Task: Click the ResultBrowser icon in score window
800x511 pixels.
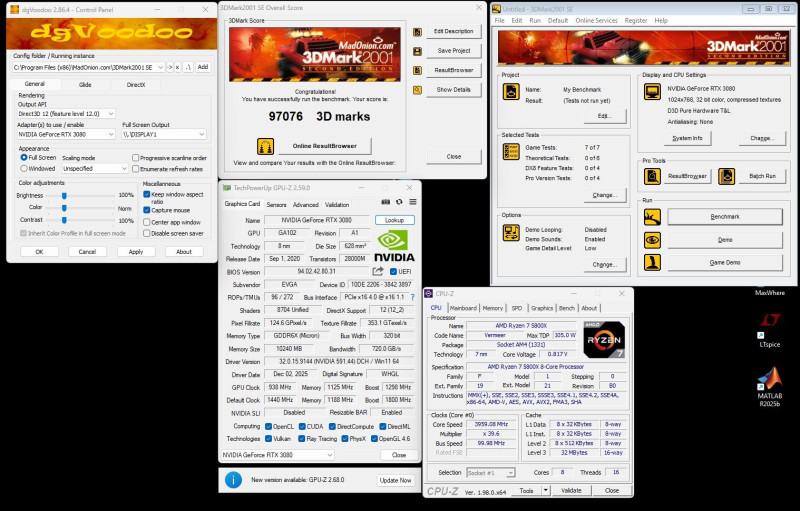Action: (x=417, y=70)
